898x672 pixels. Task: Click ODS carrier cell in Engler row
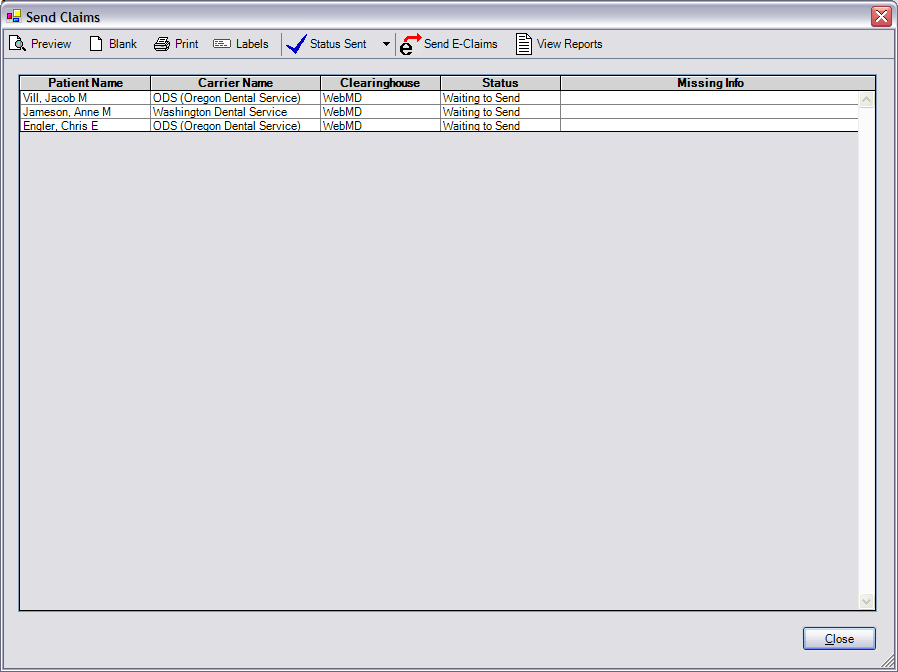click(235, 125)
